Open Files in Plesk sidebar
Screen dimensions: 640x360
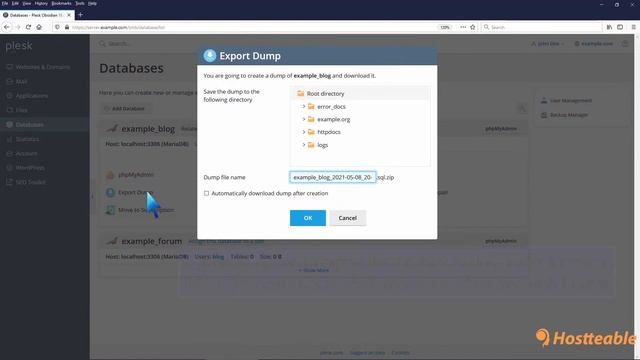pos(21,110)
